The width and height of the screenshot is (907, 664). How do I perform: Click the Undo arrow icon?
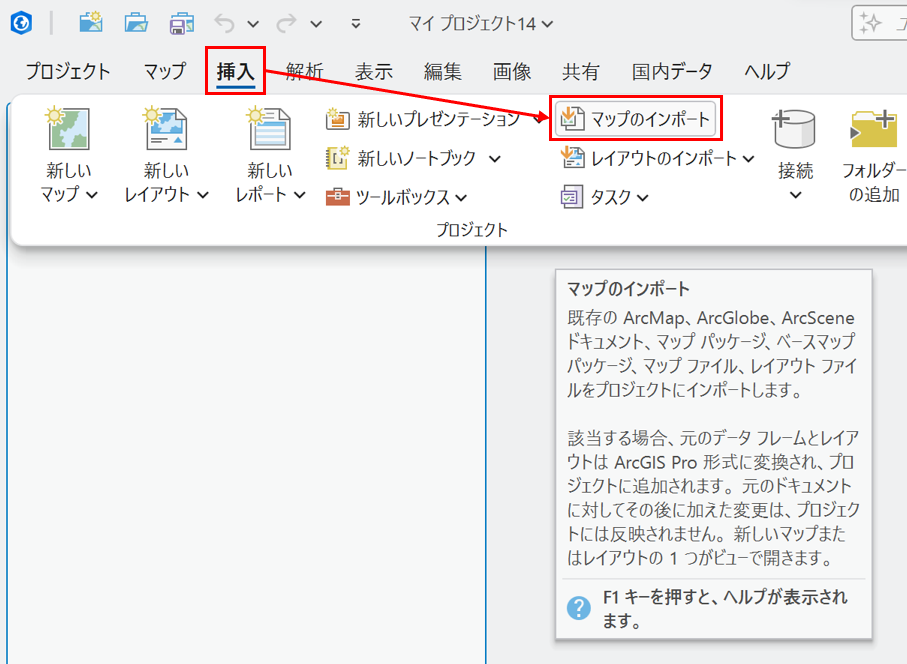pos(224,24)
